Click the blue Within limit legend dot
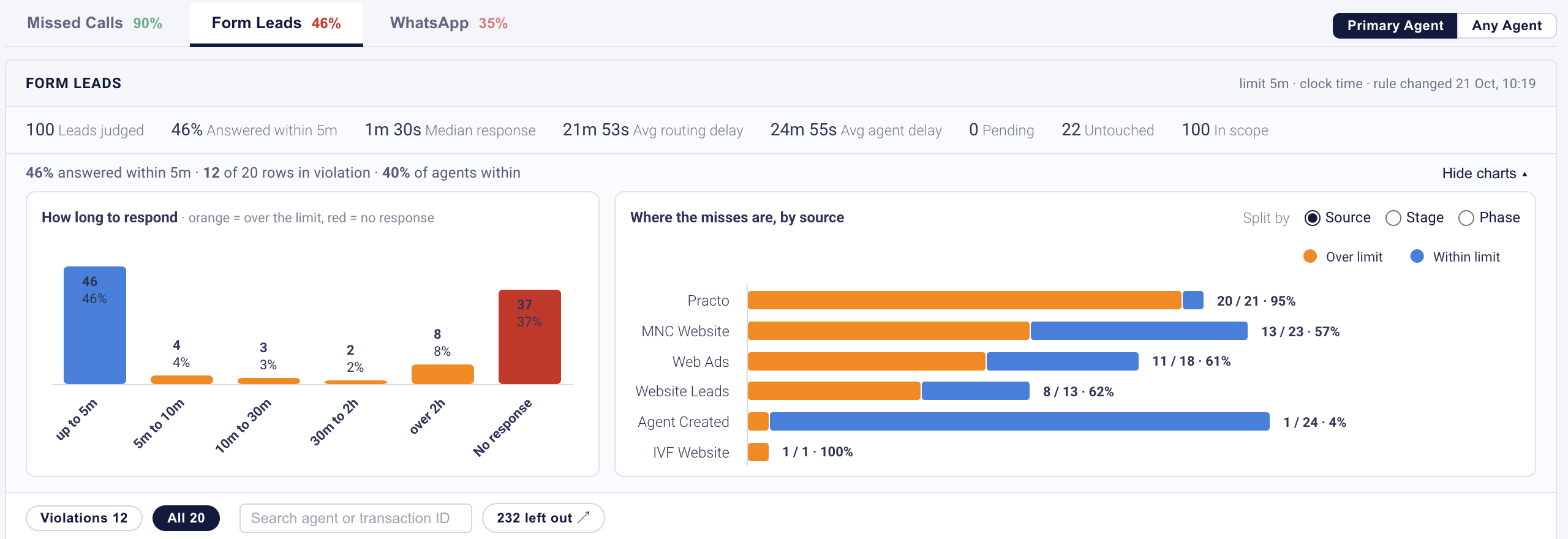 (1417, 257)
